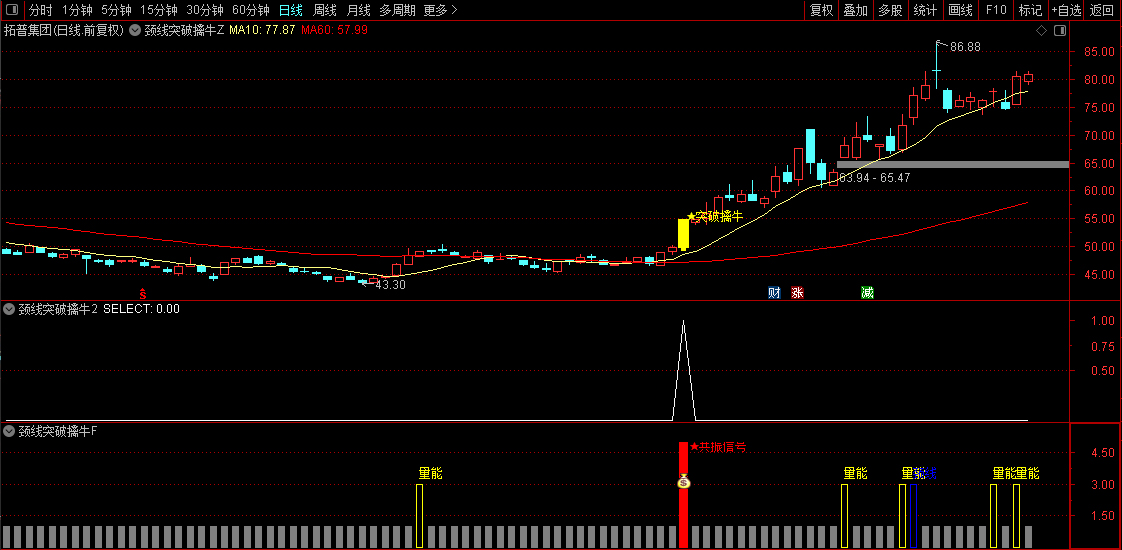Click the 财 finance event marker
Image resolution: width=1122 pixels, height=550 pixels.
pyautogui.click(x=774, y=292)
